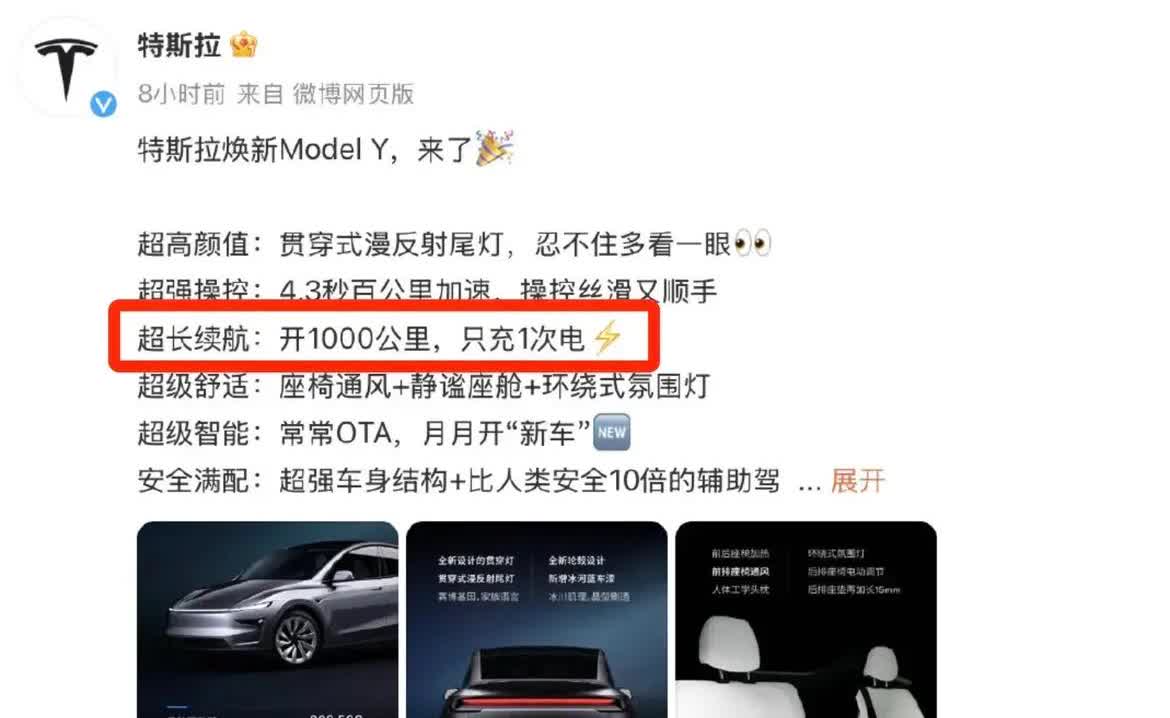This screenshot has width=1170, height=718.
Task: Click the blue verified V badge
Action: [103, 104]
